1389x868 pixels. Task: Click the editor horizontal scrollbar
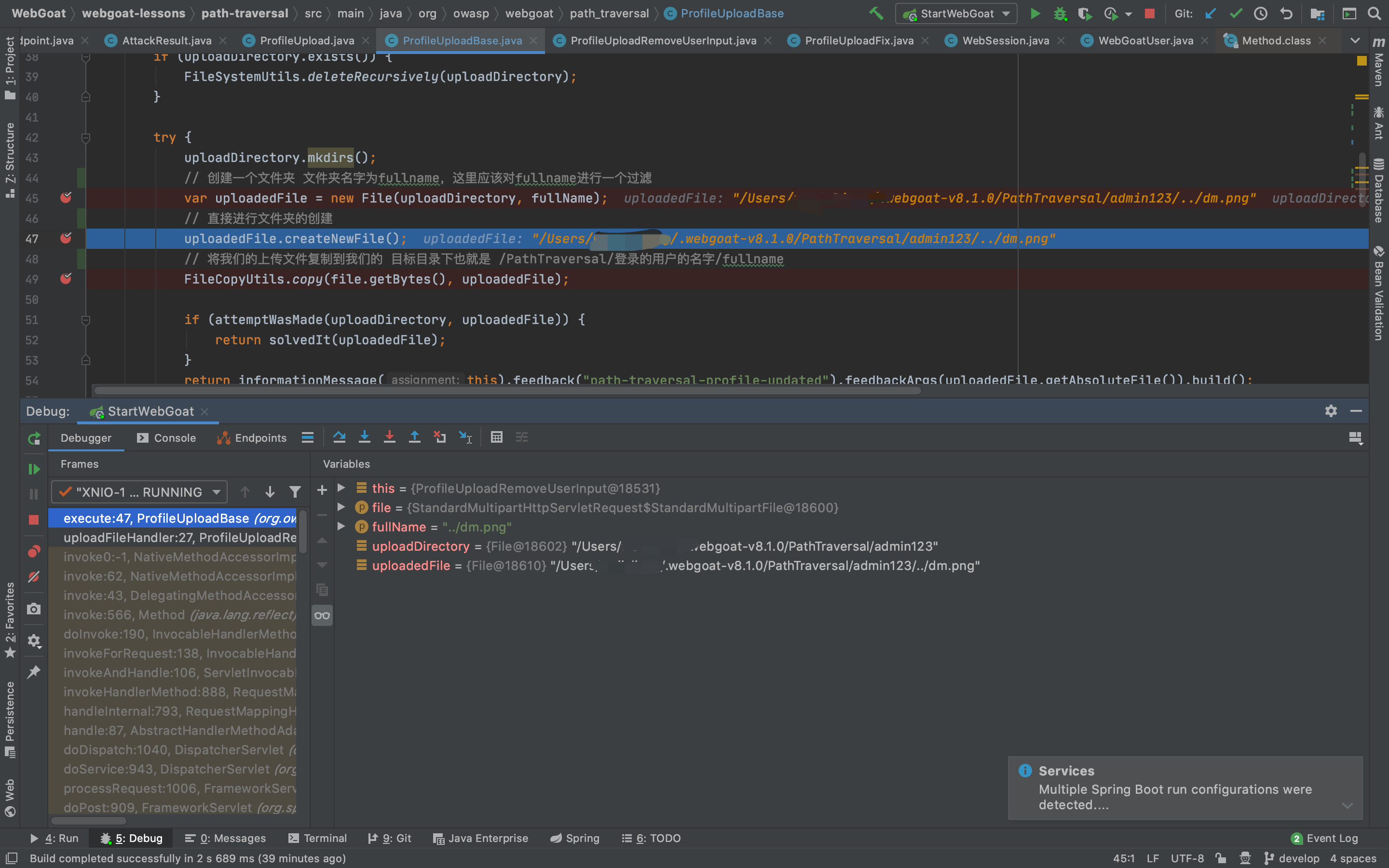coord(507,391)
